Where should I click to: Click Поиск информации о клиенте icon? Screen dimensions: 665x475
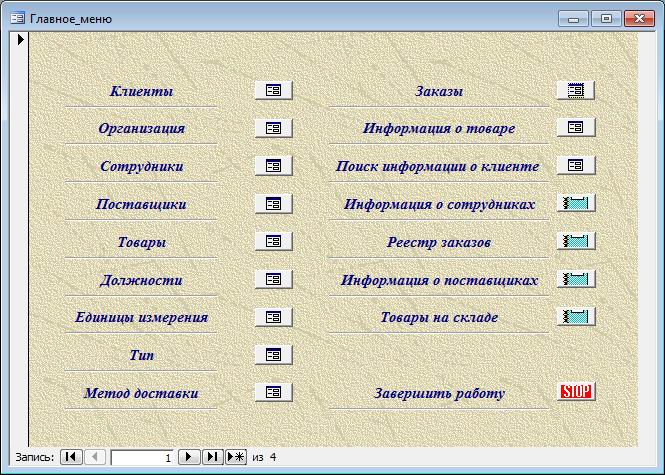pyautogui.click(x=575, y=165)
